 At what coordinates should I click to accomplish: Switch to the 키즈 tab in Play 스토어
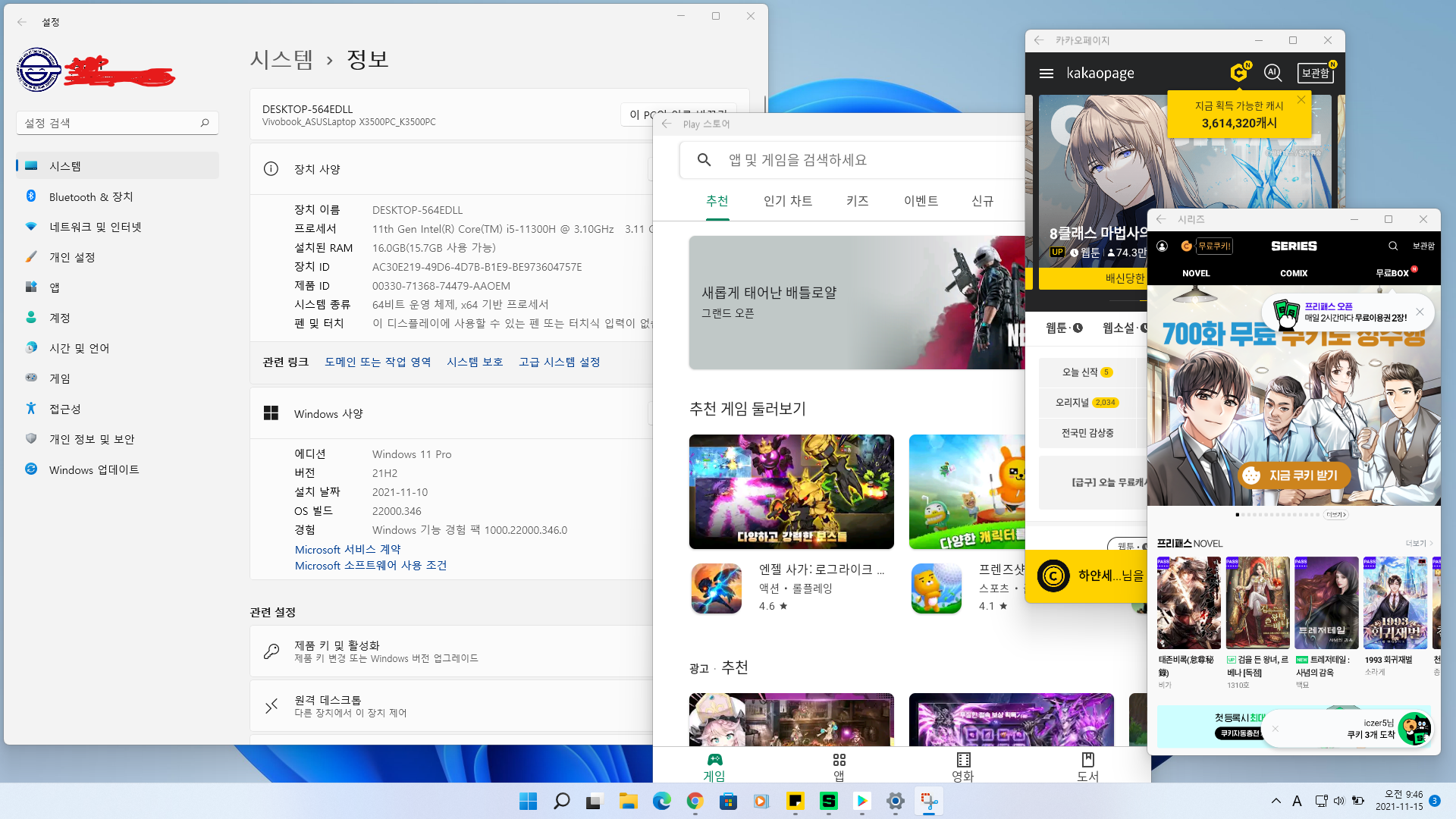(858, 201)
